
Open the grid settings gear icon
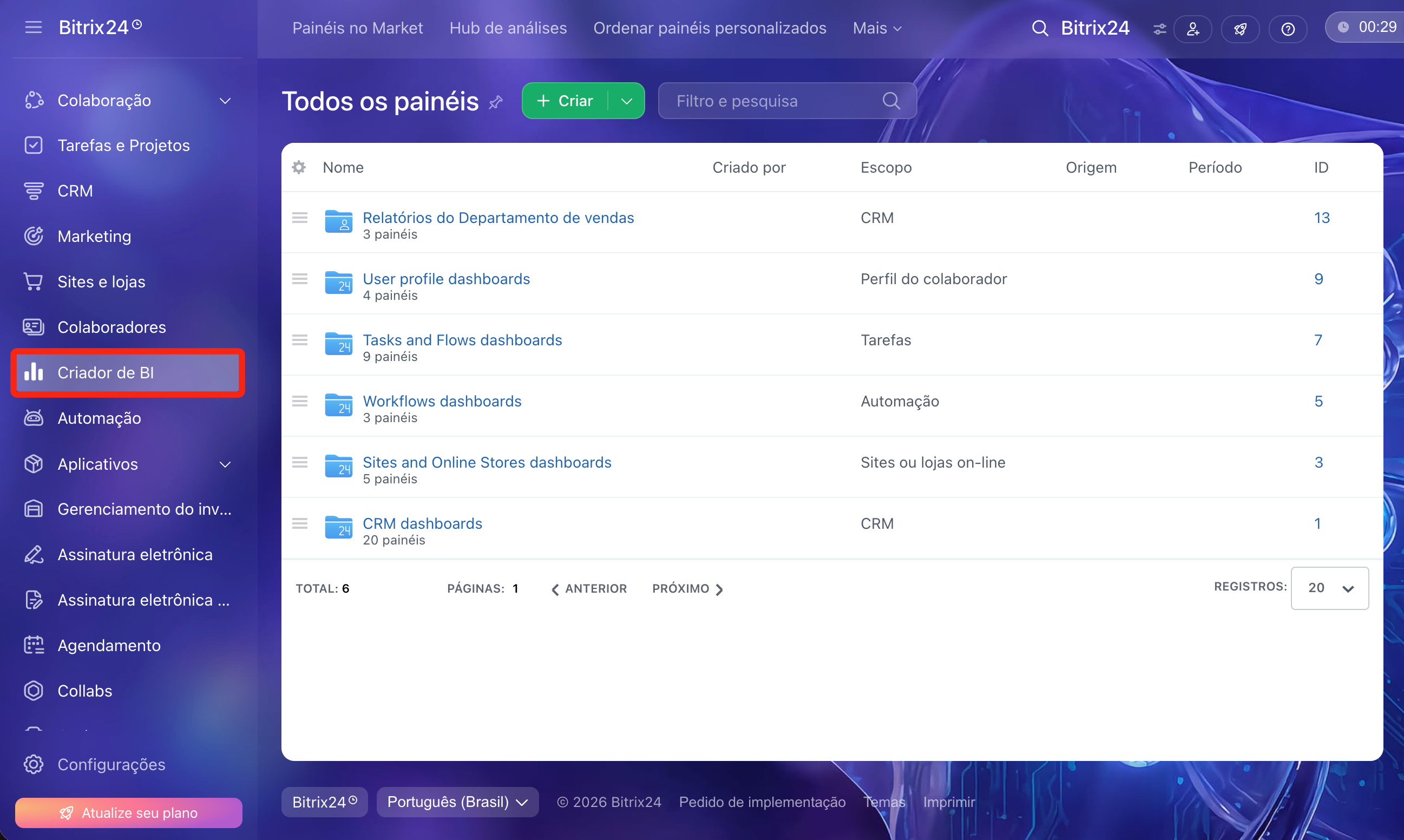[299, 167]
